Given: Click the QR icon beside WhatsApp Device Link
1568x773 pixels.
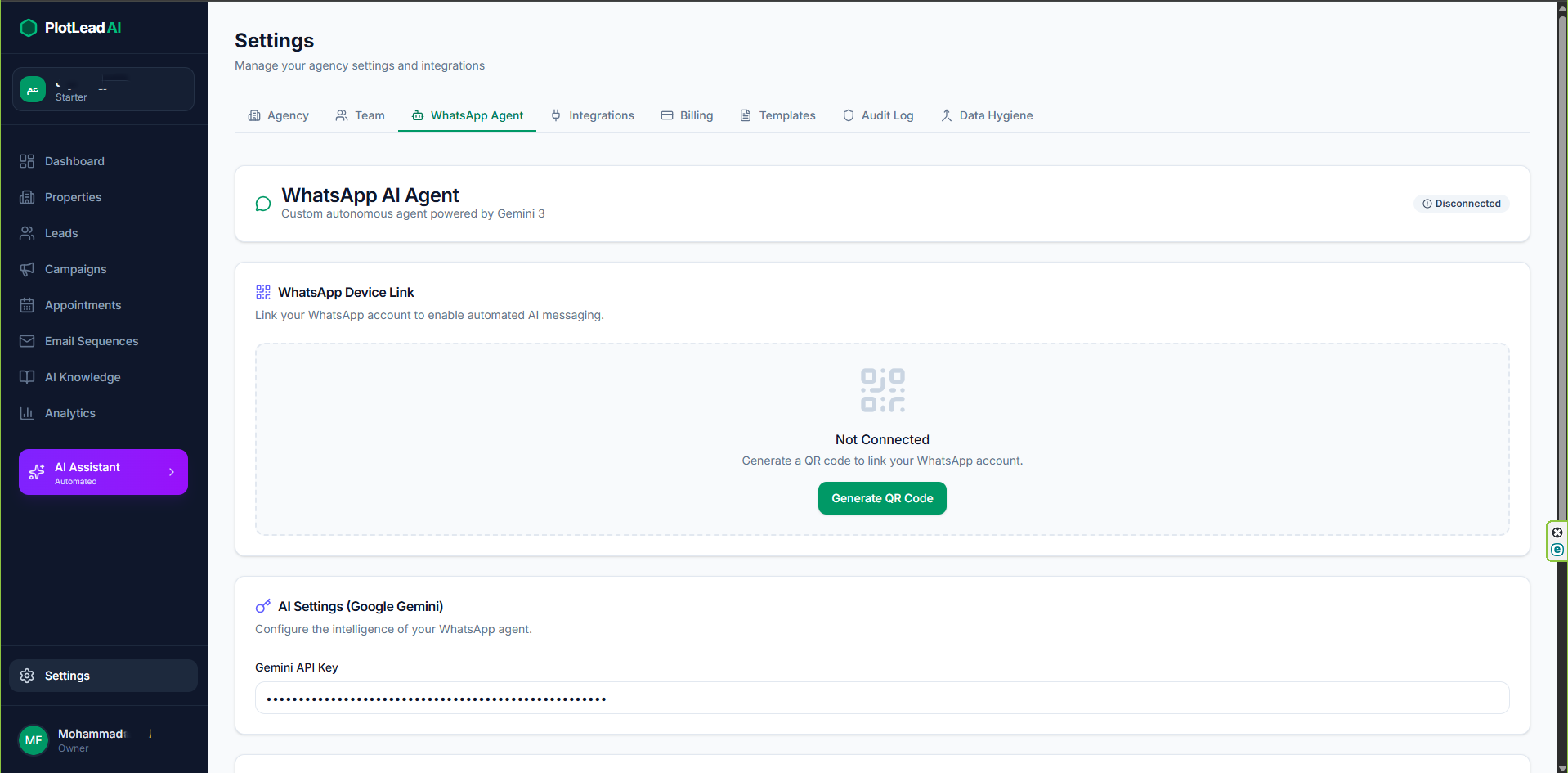Looking at the screenshot, I should click(263, 292).
